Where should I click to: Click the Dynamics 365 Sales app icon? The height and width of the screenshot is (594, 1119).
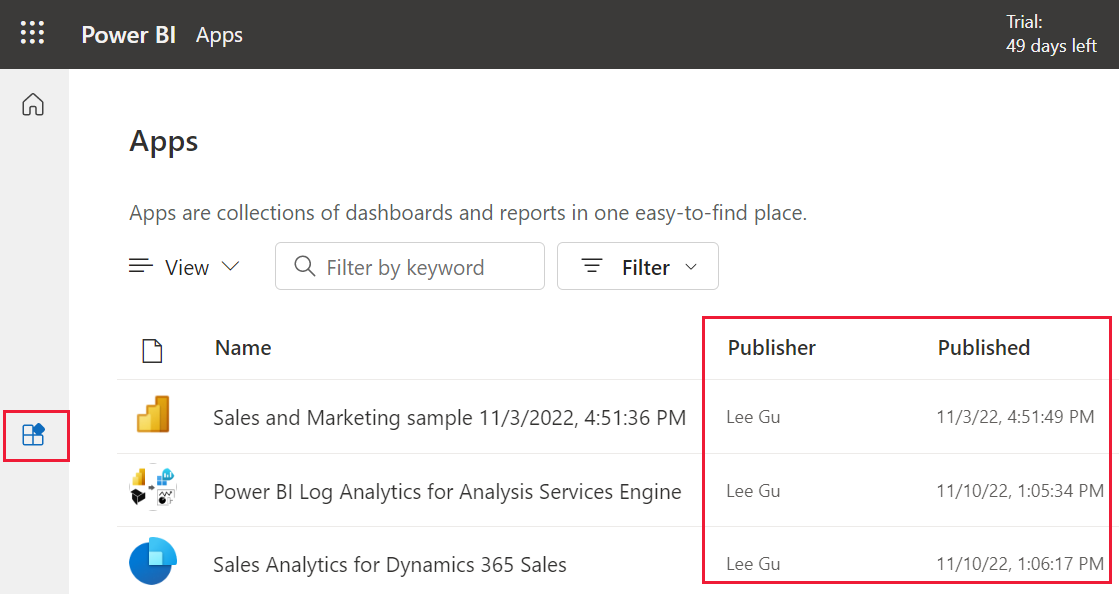153,564
